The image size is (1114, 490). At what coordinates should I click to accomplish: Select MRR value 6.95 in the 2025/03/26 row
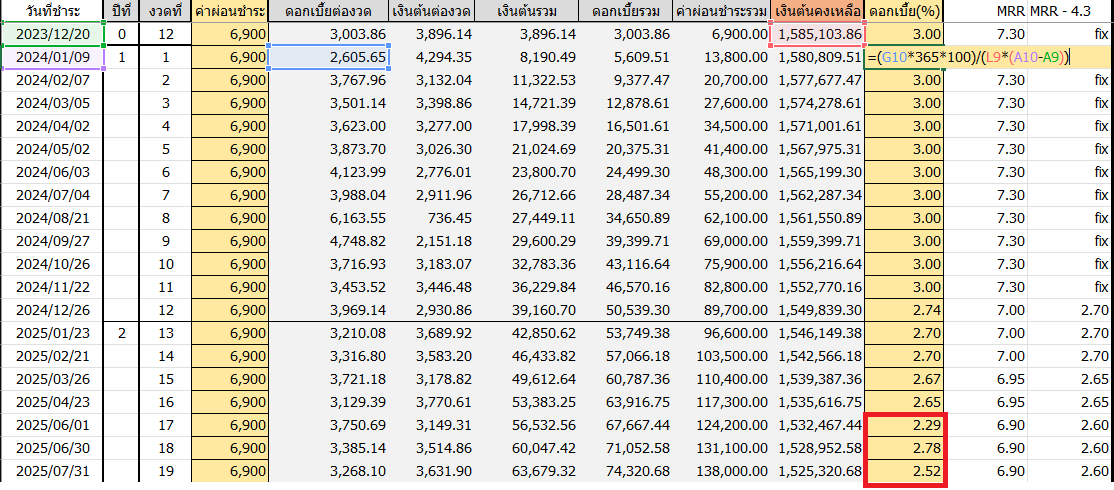tap(985, 379)
